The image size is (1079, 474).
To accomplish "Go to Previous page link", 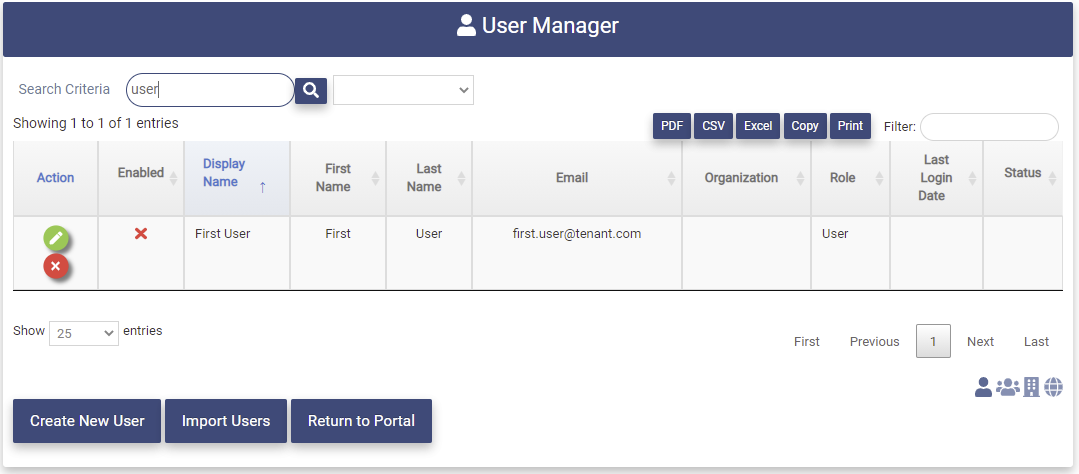I will [875, 341].
